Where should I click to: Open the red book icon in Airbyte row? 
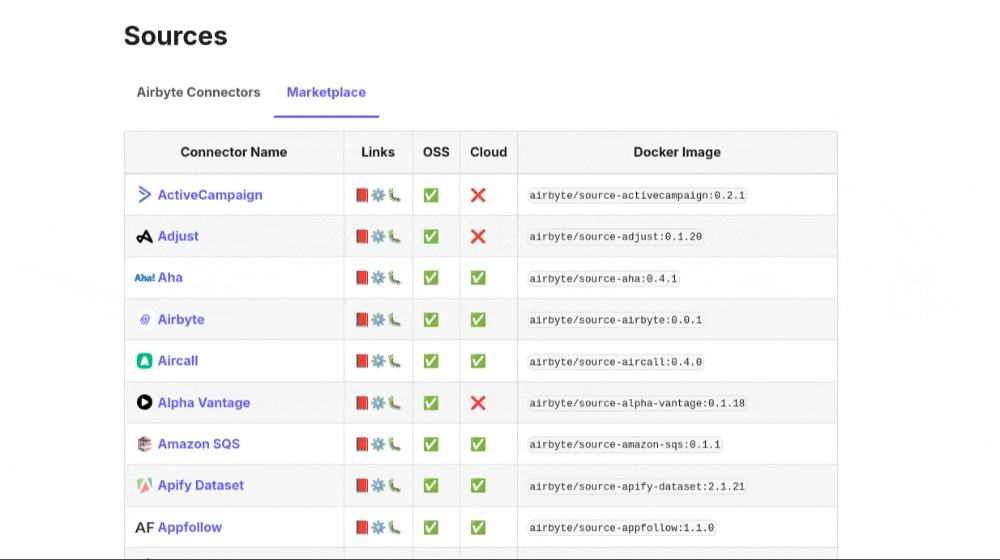coord(362,320)
